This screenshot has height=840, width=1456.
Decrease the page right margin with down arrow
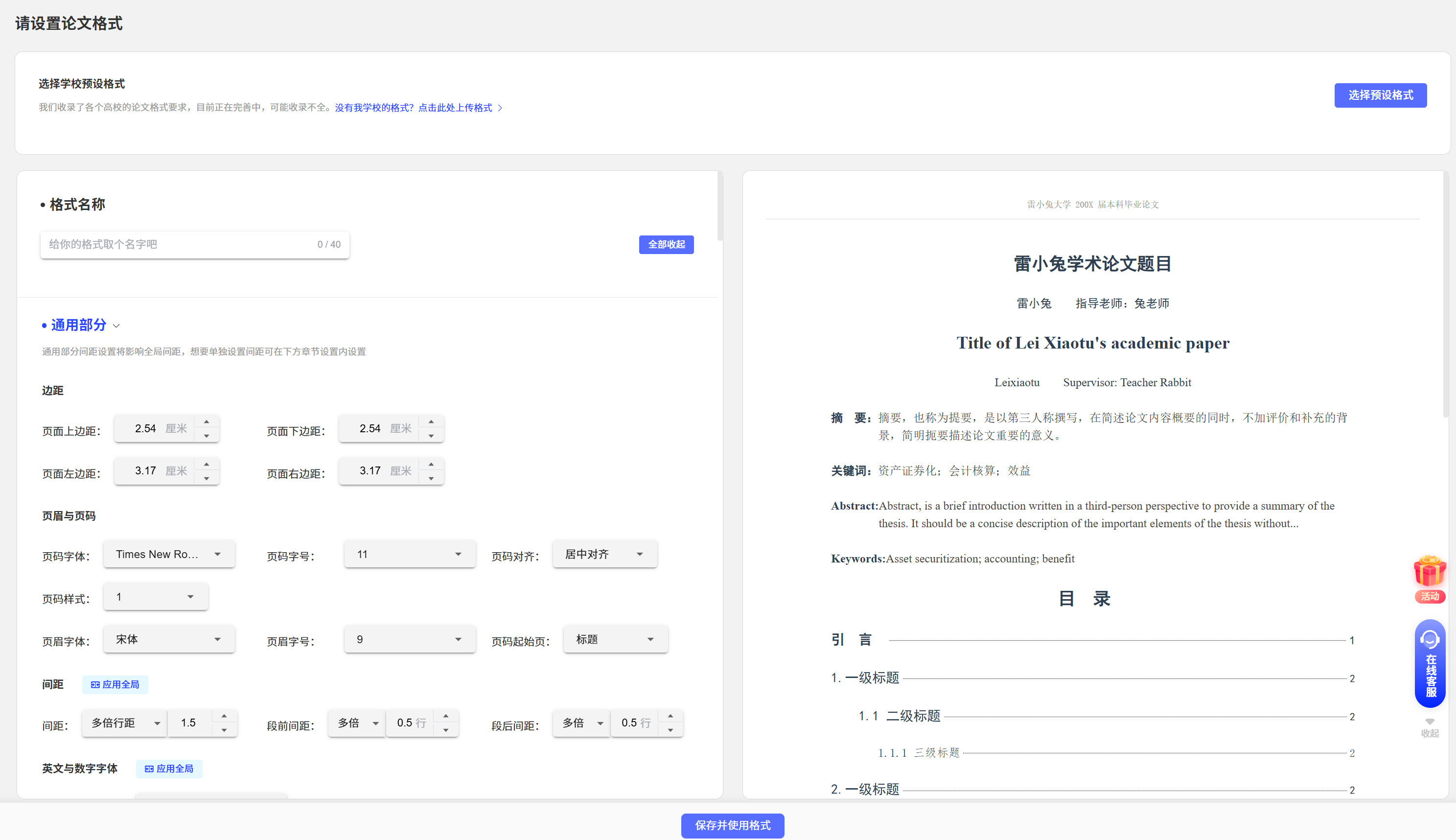click(431, 479)
